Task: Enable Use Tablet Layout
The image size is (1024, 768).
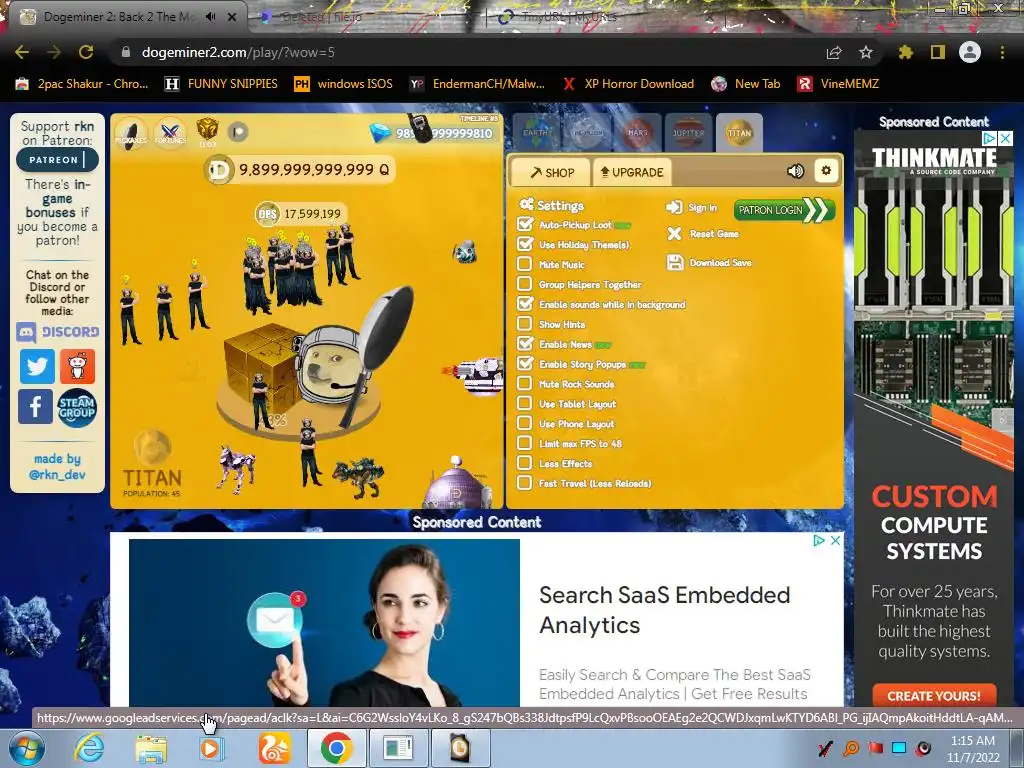Action: click(524, 404)
